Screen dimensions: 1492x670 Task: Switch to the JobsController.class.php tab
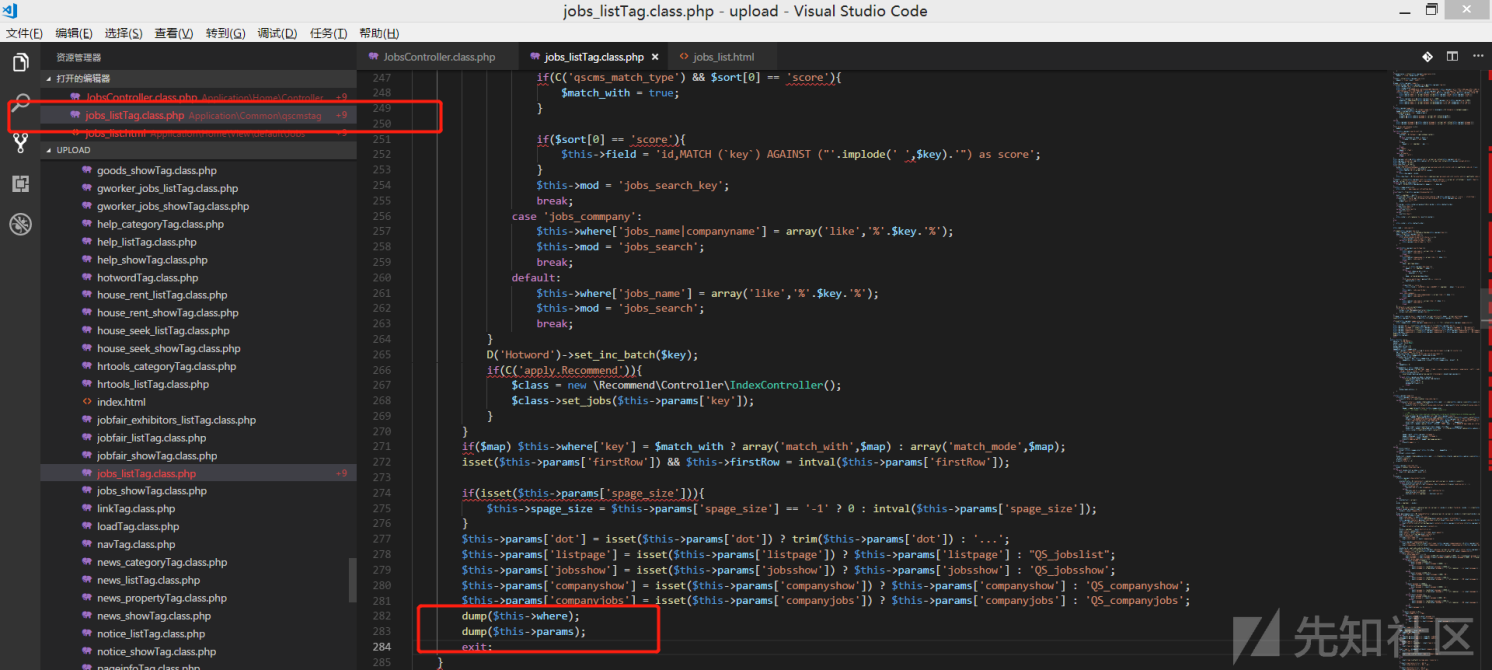tap(438, 57)
